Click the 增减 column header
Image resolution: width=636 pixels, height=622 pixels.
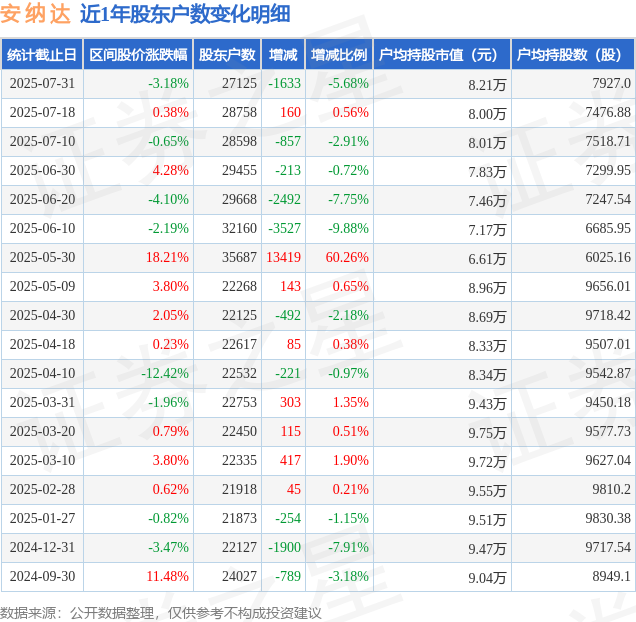[x=283, y=54]
